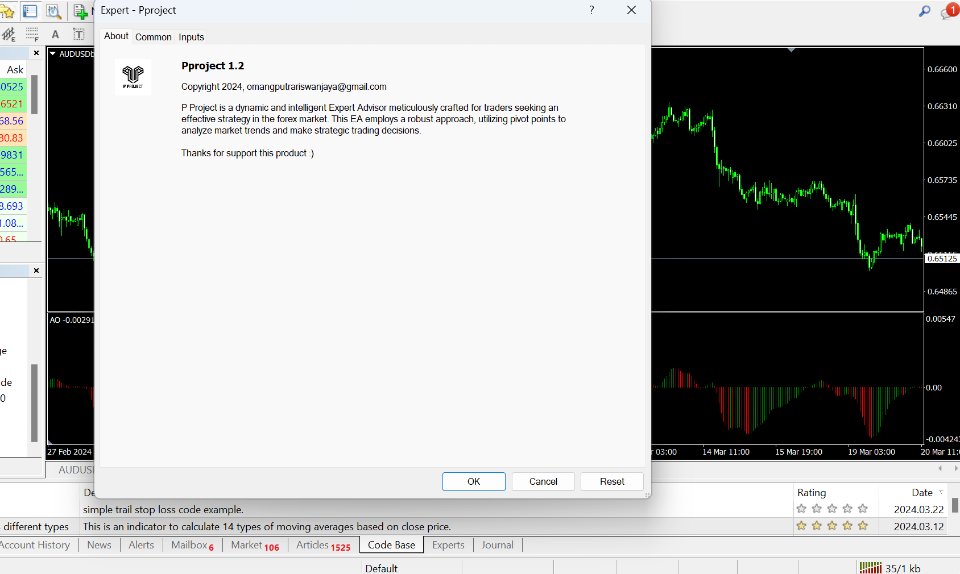Screen dimensions: 960x574
Task: Click the Ask column header in Market Watch
Action: [15, 69]
